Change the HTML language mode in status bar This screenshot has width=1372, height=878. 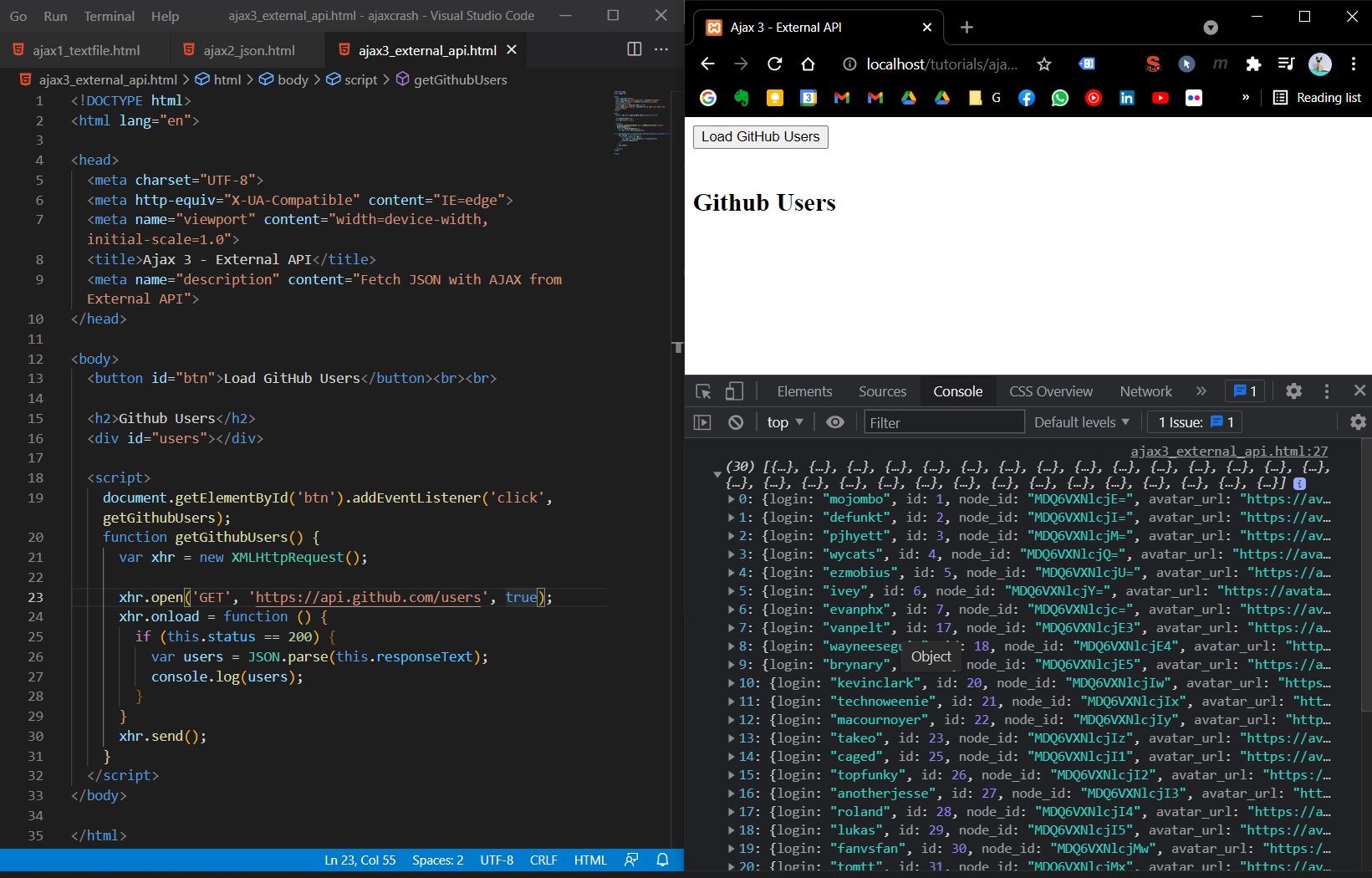[590, 860]
